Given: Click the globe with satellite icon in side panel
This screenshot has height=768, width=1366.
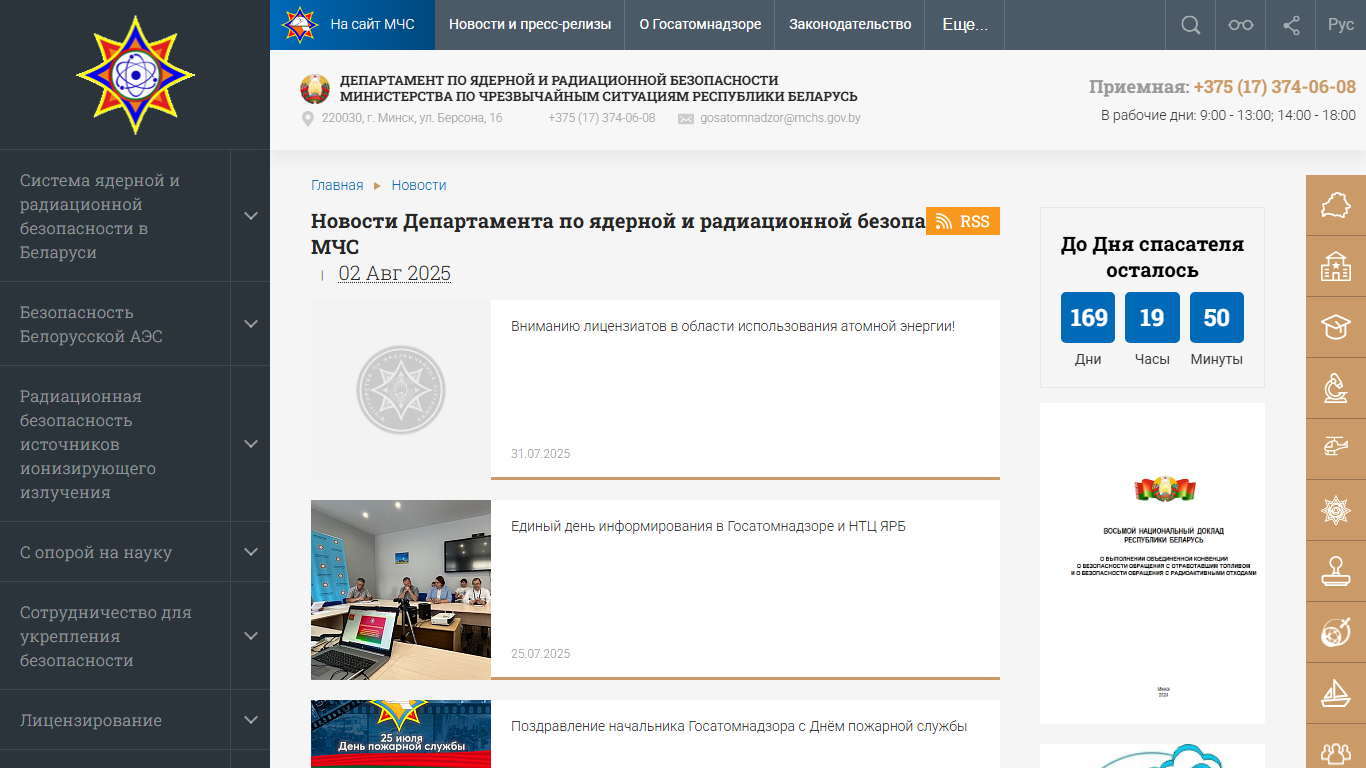Looking at the screenshot, I should coord(1336,632).
